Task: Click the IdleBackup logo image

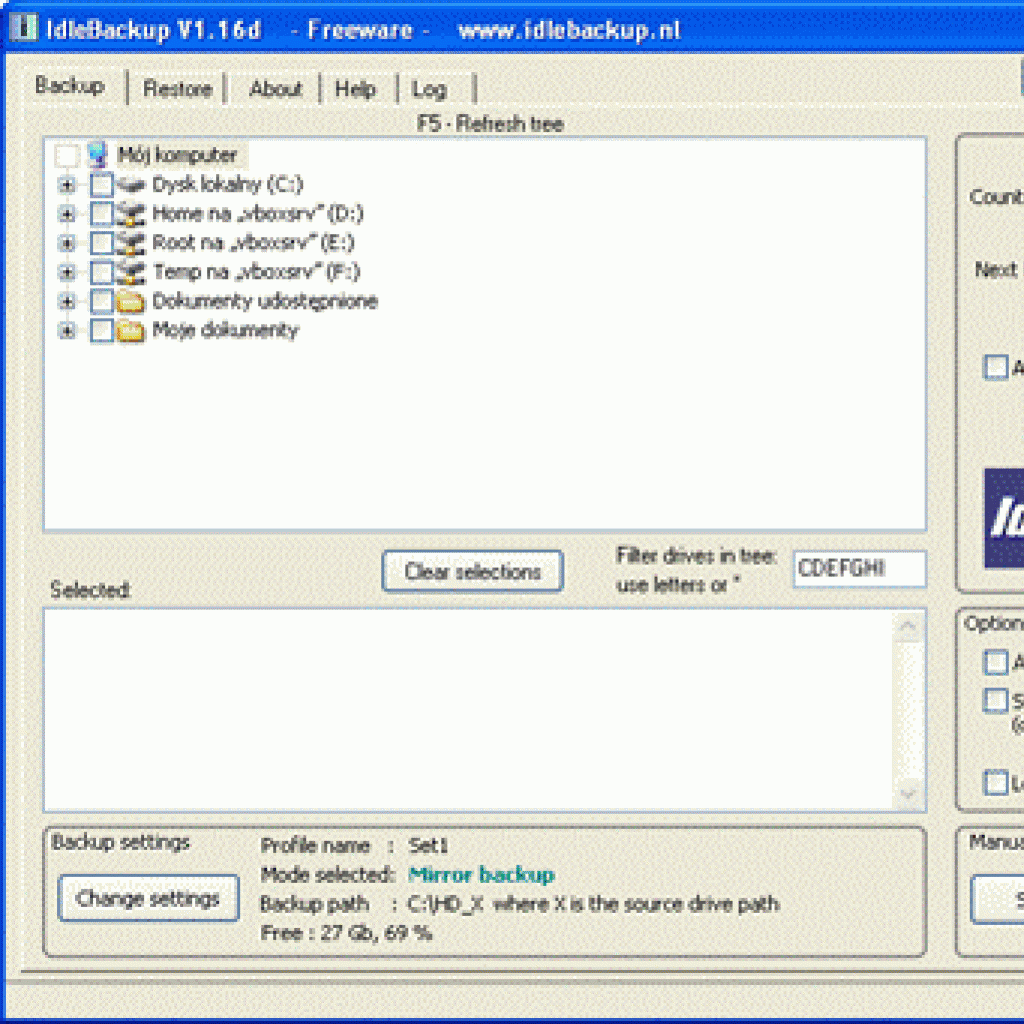Action: [x=1004, y=518]
